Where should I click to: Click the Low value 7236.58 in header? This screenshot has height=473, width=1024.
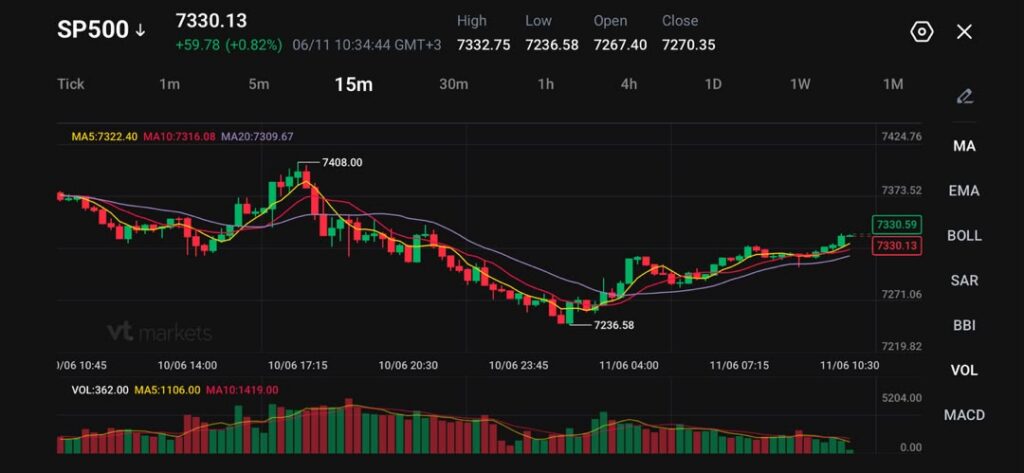[x=552, y=45]
